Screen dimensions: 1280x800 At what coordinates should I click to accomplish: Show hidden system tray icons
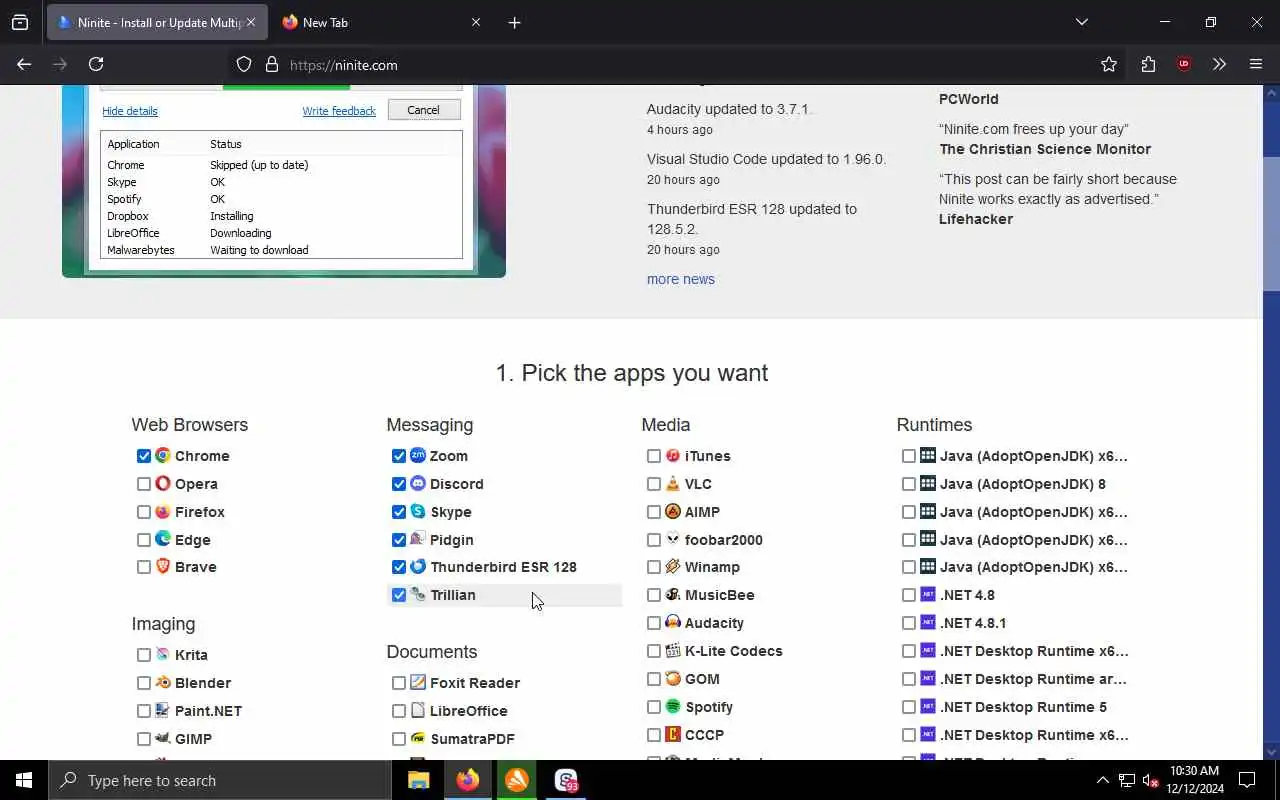1102,780
